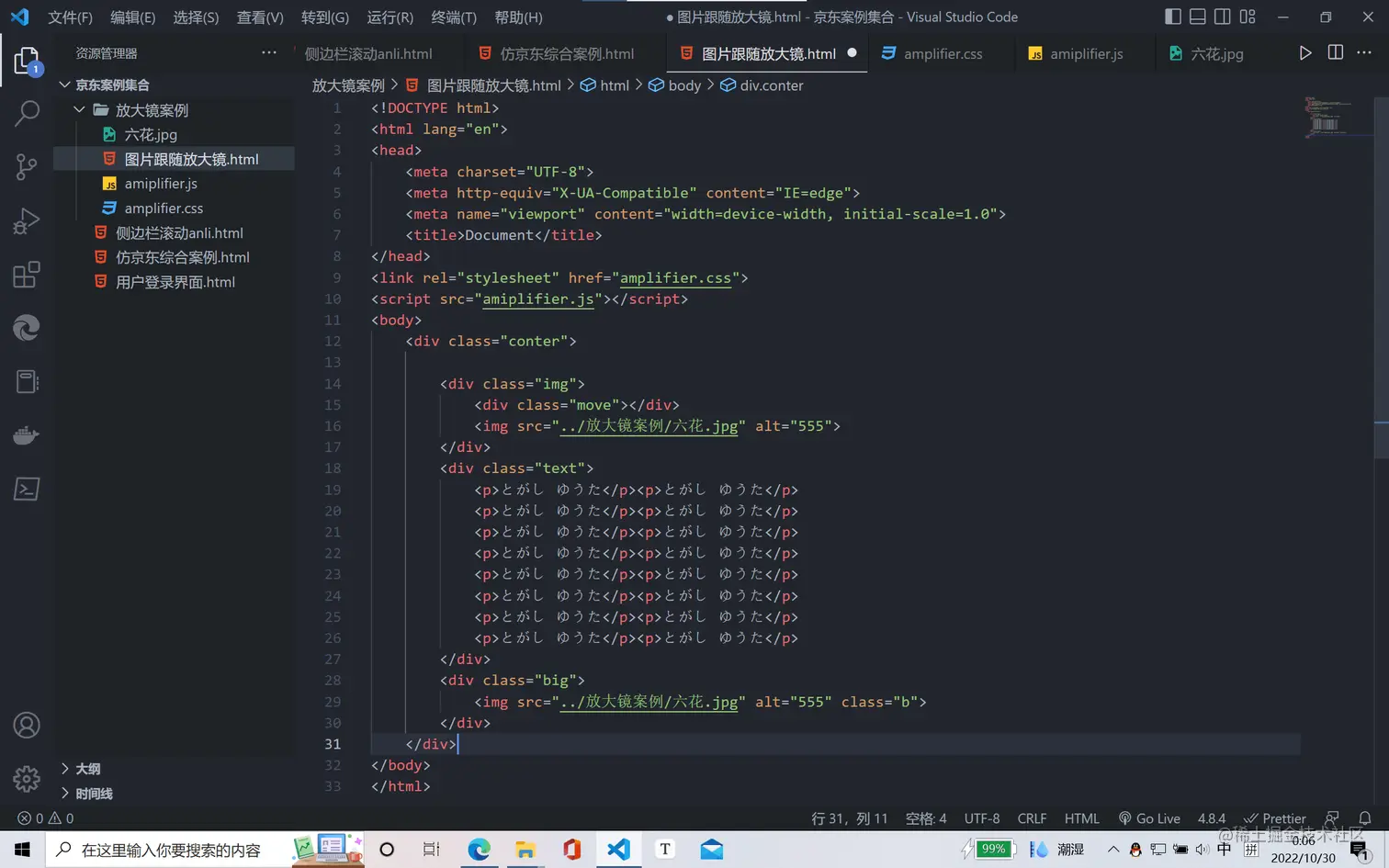Open the Source Control view
This screenshot has width=1389, height=868.
pos(27,166)
